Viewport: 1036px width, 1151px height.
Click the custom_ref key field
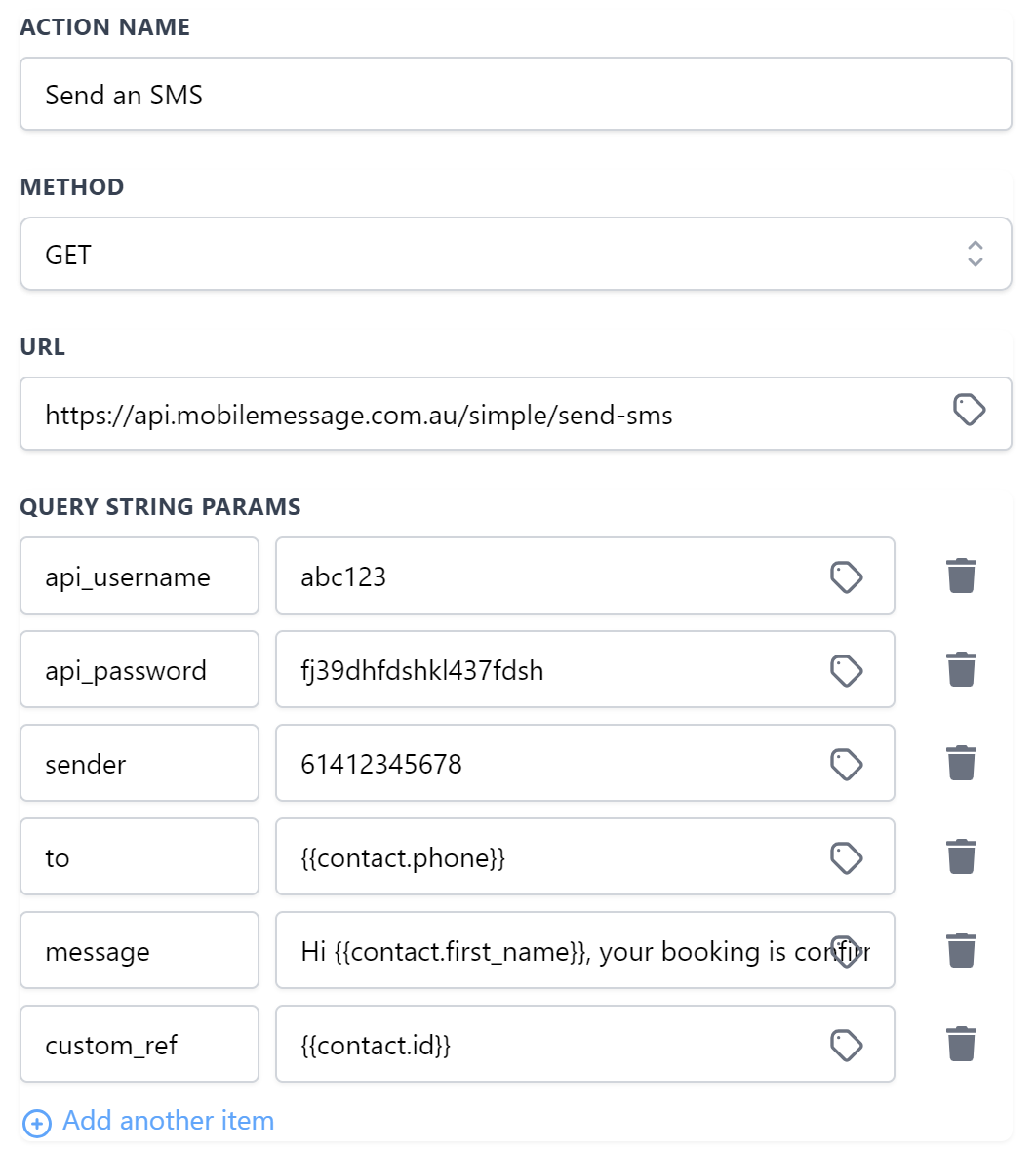click(139, 1045)
